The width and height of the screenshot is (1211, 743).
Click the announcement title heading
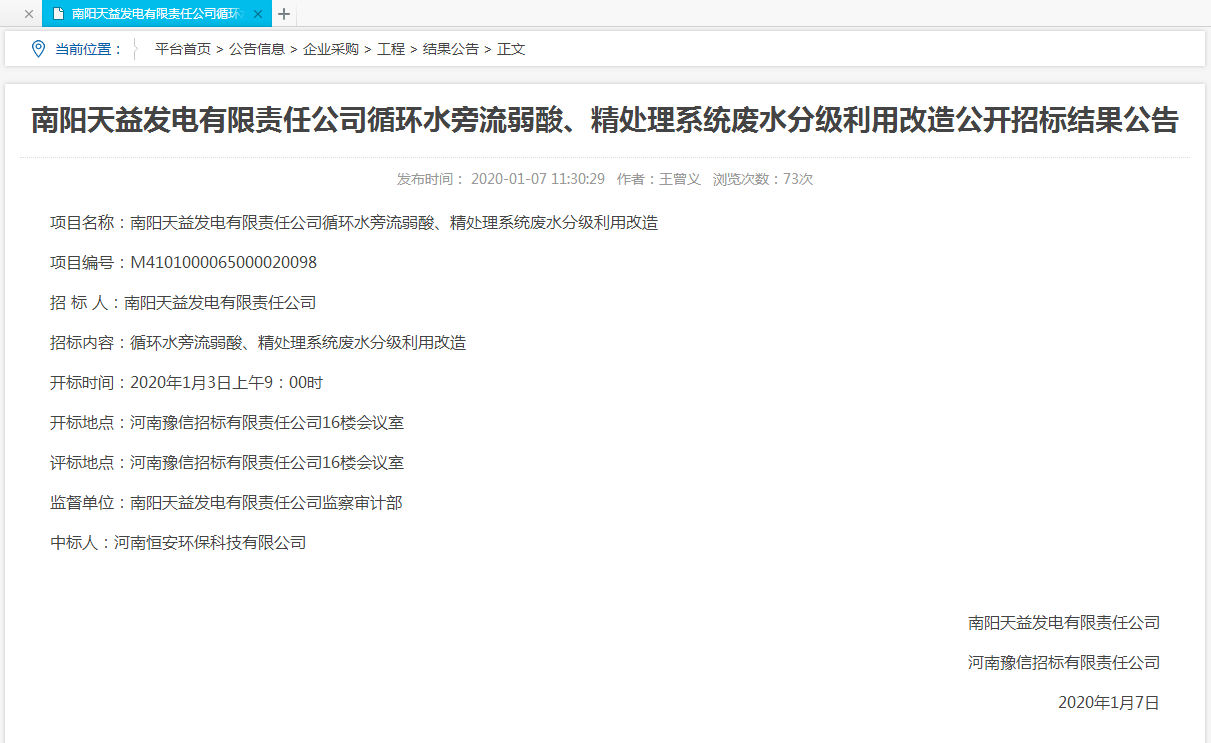(605, 121)
